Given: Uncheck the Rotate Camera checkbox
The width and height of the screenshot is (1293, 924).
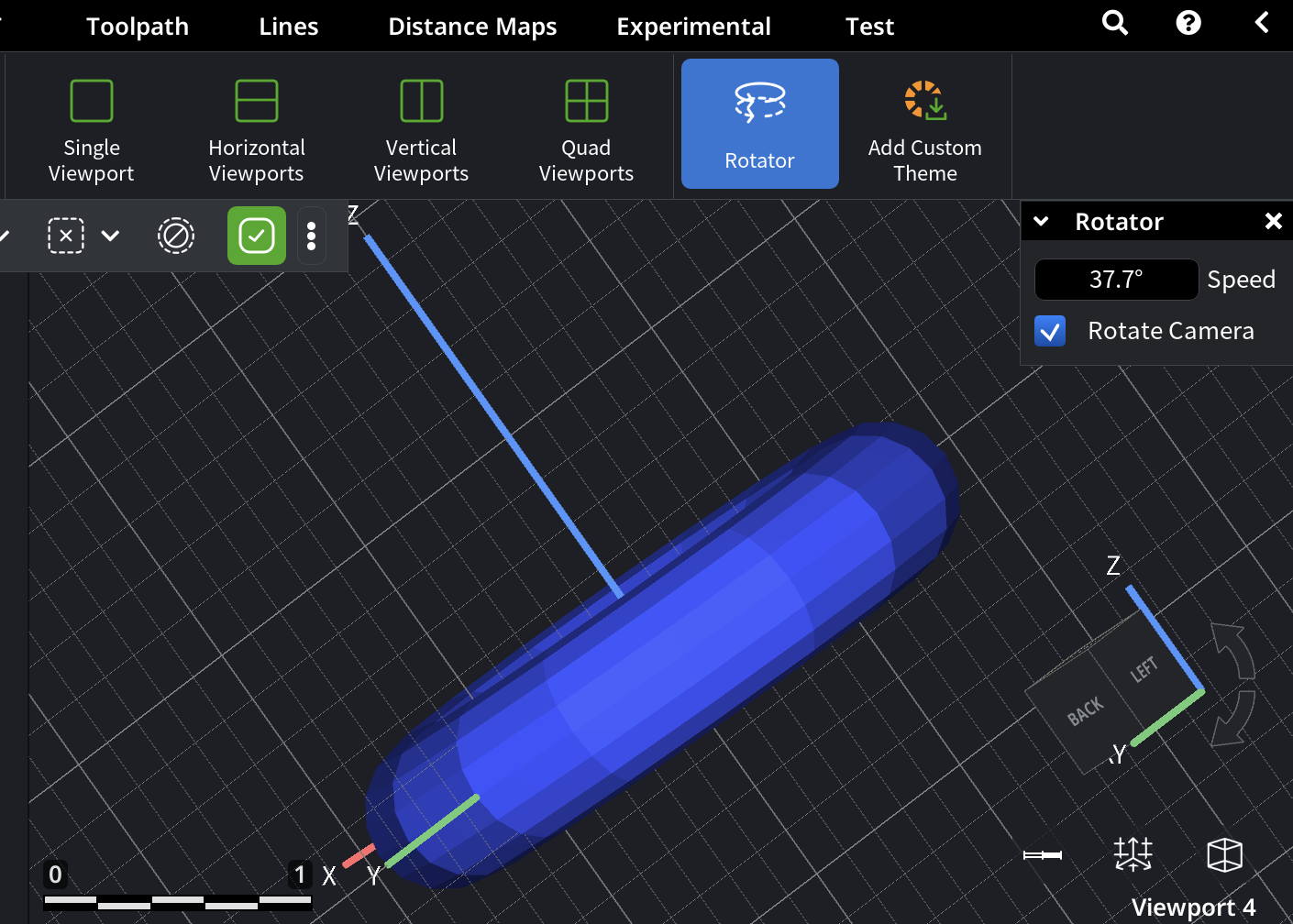Looking at the screenshot, I should pos(1050,331).
